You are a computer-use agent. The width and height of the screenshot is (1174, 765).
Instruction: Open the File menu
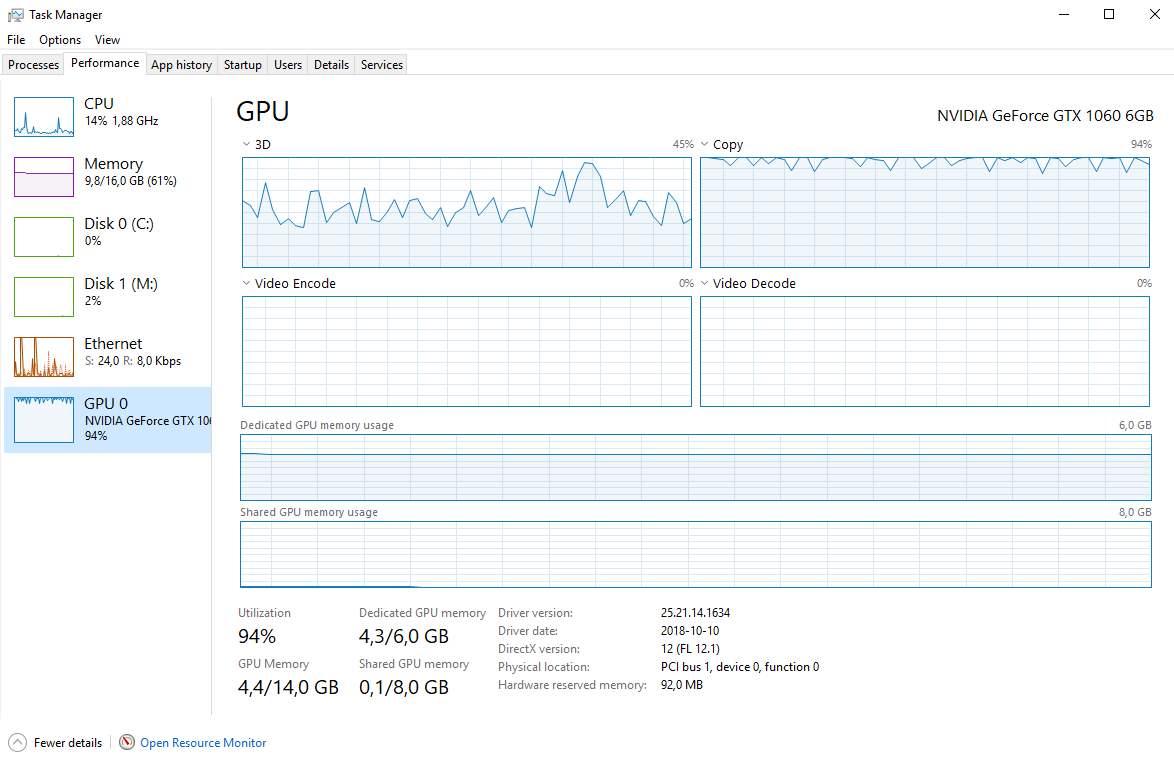[x=16, y=40]
